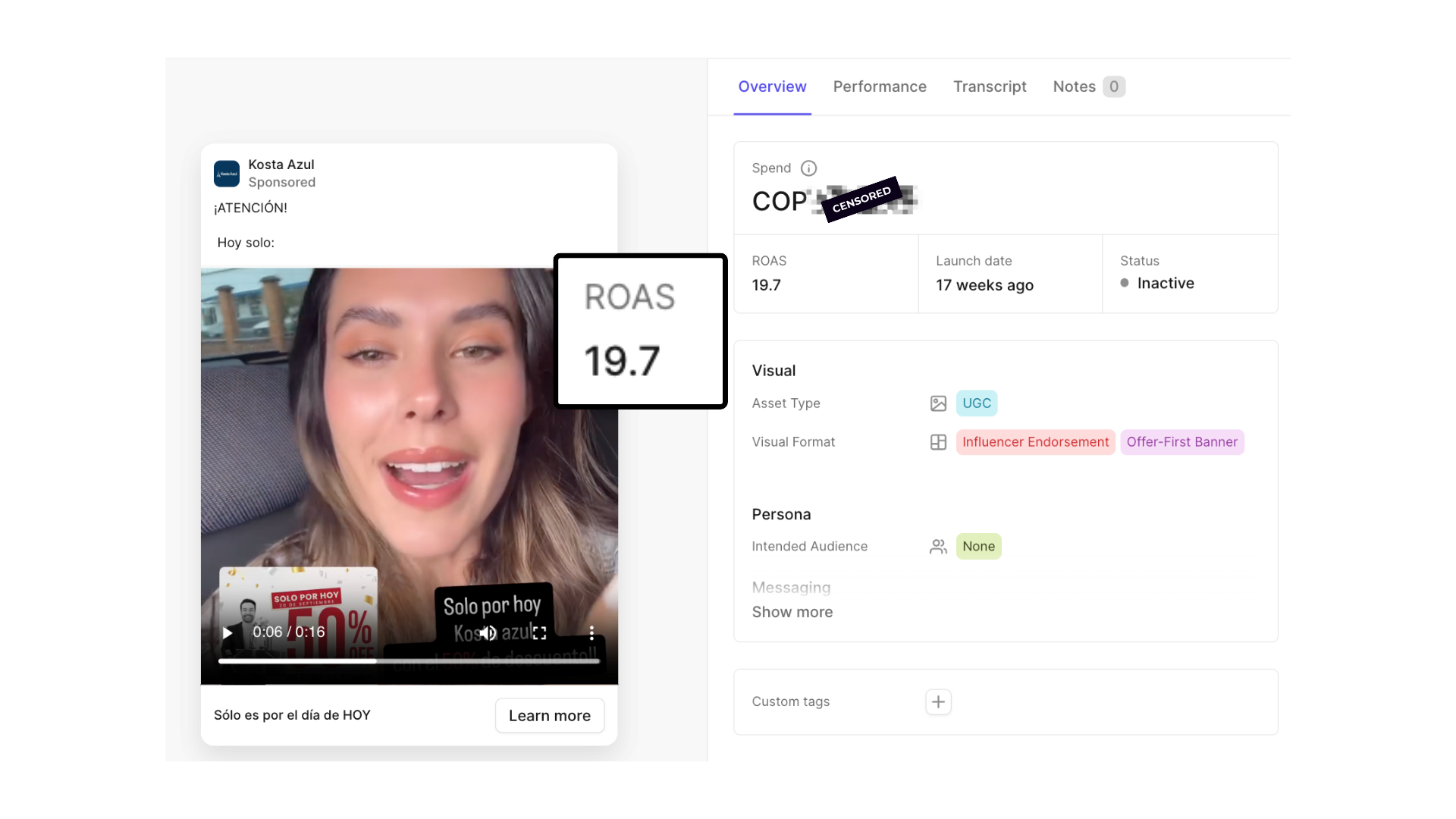Play the ad video
This screenshot has height=819, width=1456.
click(x=227, y=632)
